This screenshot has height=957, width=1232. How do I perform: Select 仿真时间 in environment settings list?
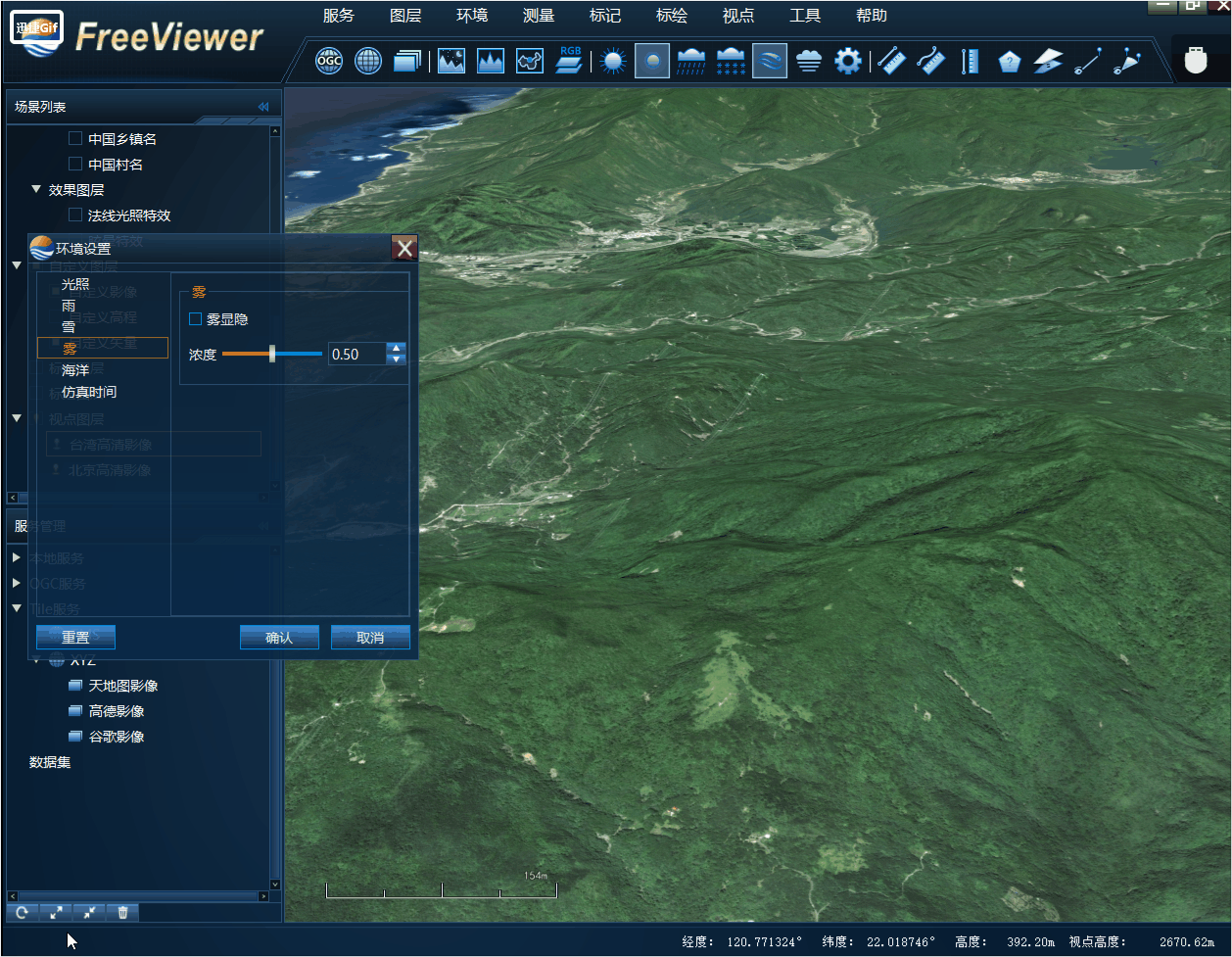click(x=89, y=392)
